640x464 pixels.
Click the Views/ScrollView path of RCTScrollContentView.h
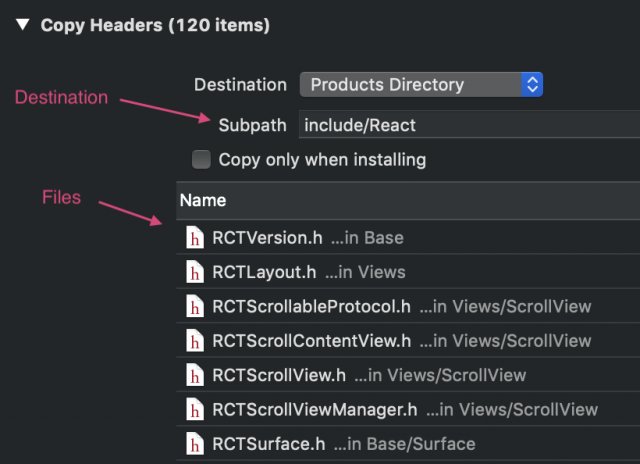pos(505,341)
